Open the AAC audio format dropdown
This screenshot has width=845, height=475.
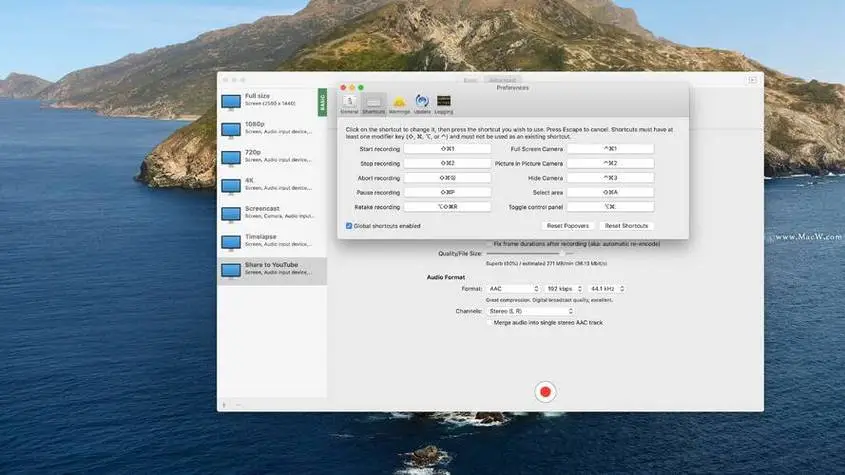pyautogui.click(x=514, y=289)
